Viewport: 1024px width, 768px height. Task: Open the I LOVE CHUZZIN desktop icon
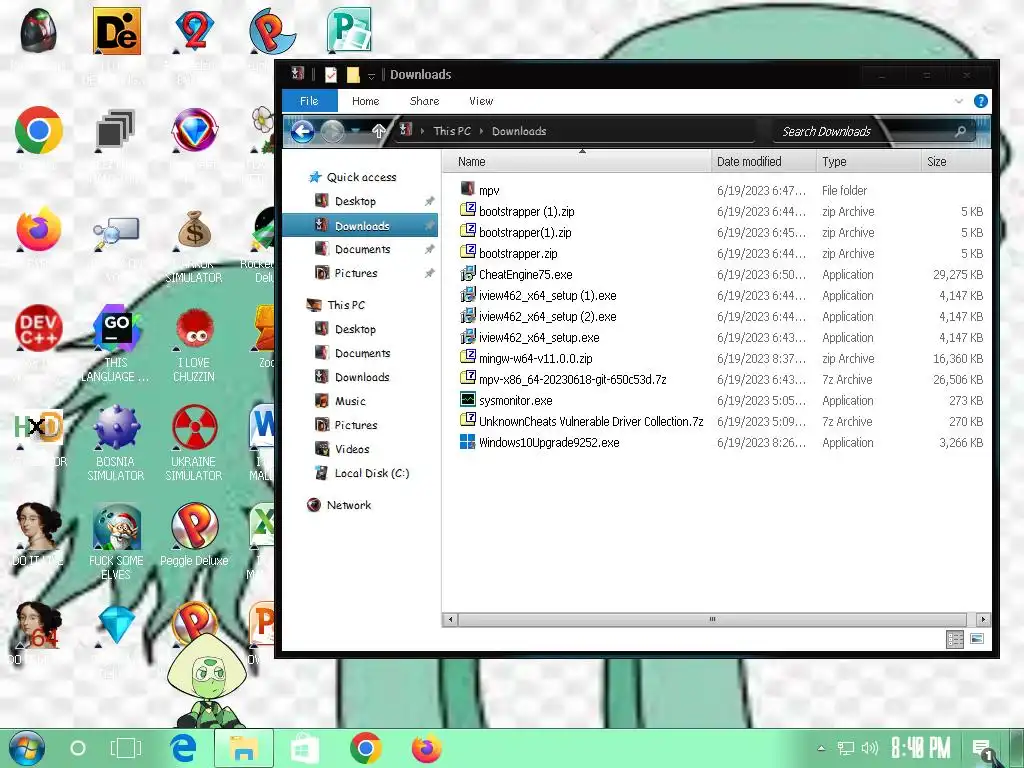pyautogui.click(x=194, y=328)
